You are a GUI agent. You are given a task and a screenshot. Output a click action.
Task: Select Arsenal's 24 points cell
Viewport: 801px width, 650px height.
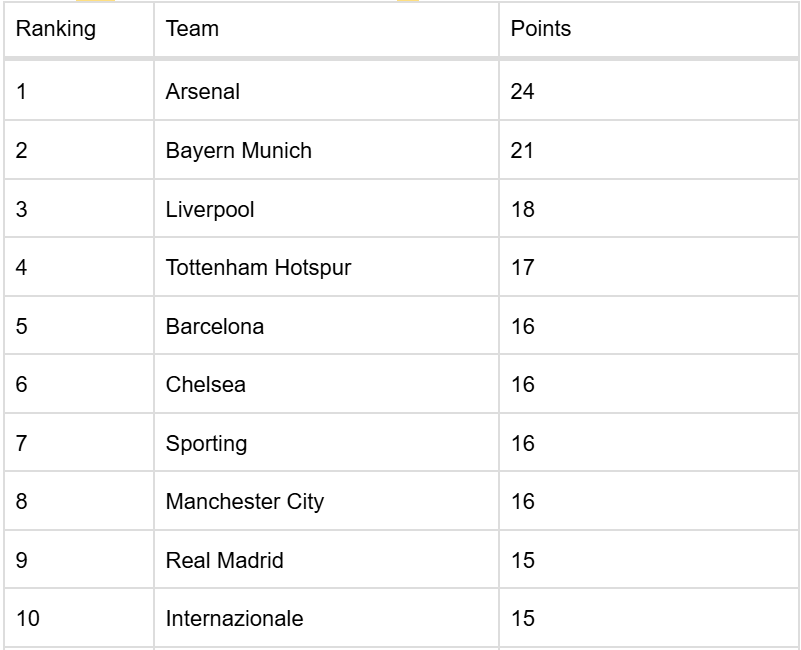click(x=523, y=92)
